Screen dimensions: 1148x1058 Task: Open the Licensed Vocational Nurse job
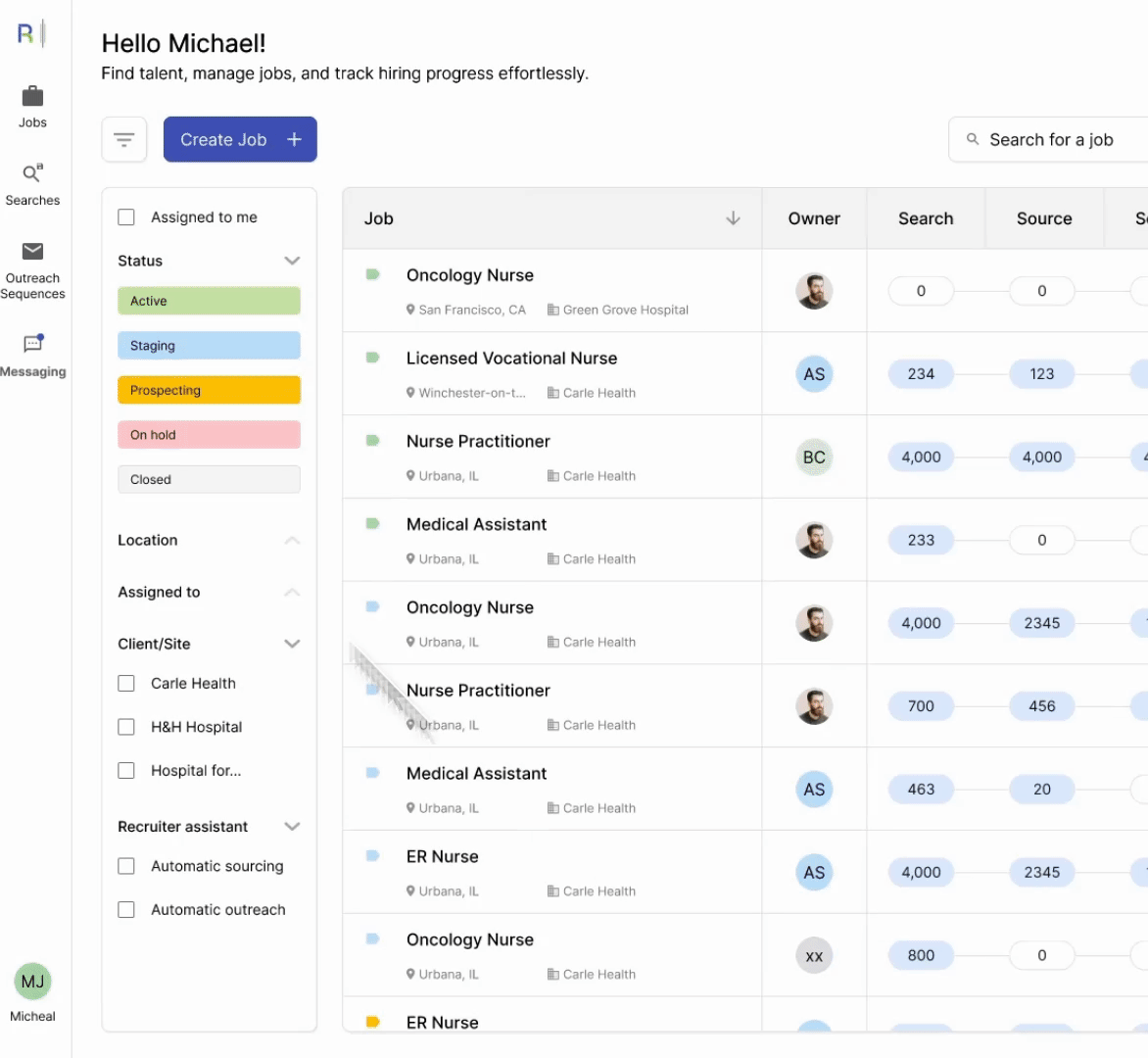tap(511, 358)
